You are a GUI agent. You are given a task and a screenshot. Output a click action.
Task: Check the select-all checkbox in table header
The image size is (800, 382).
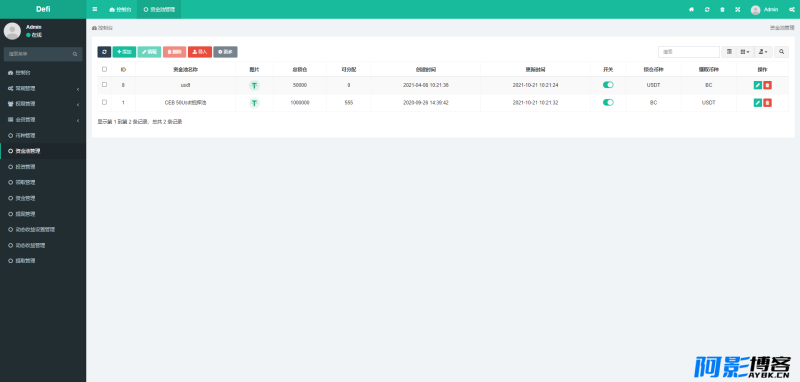(105, 69)
